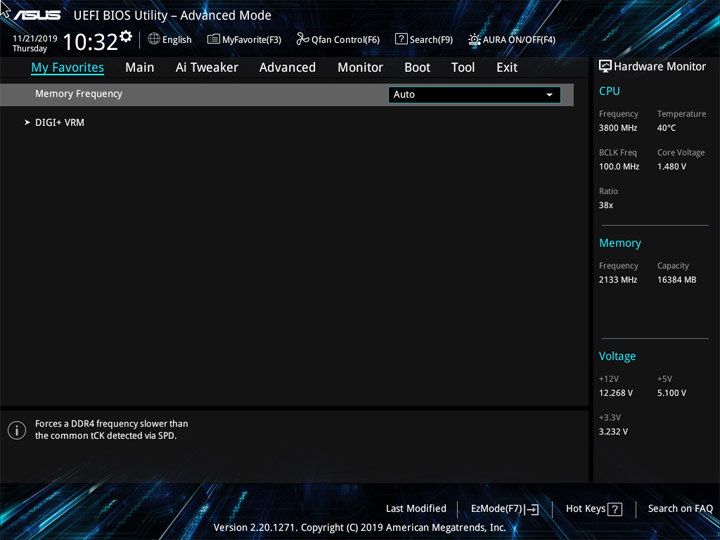Open Qfan Control fan icon
Screen dimensions: 720x540
(x=302, y=39)
